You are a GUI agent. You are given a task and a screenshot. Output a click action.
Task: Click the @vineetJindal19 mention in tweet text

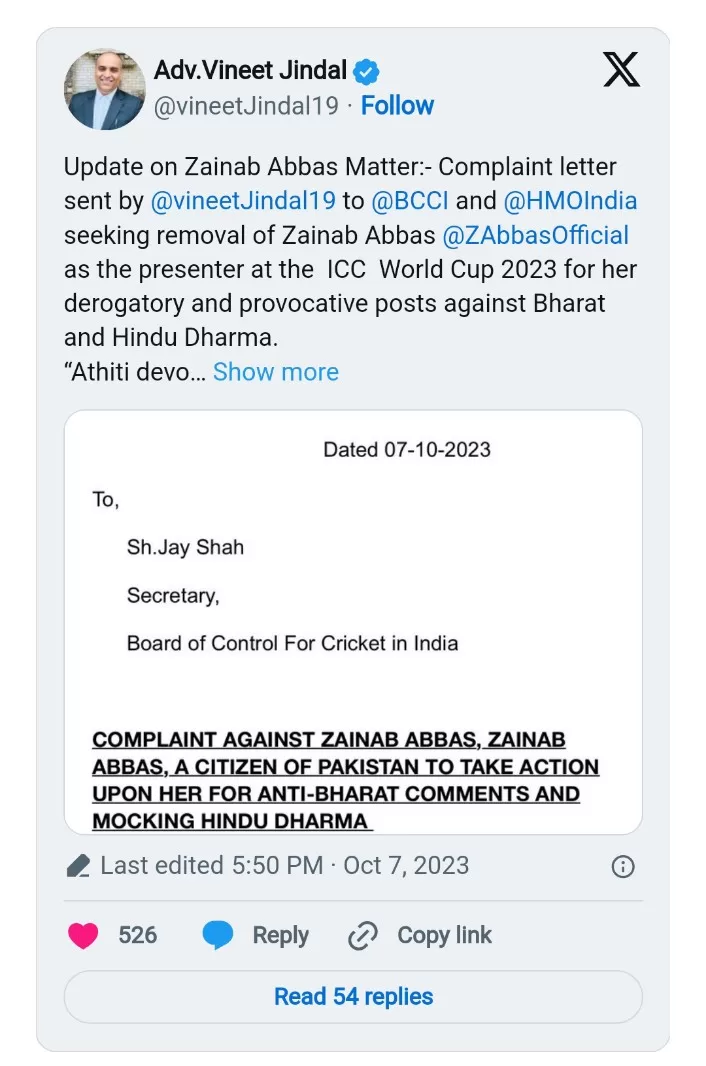(243, 201)
